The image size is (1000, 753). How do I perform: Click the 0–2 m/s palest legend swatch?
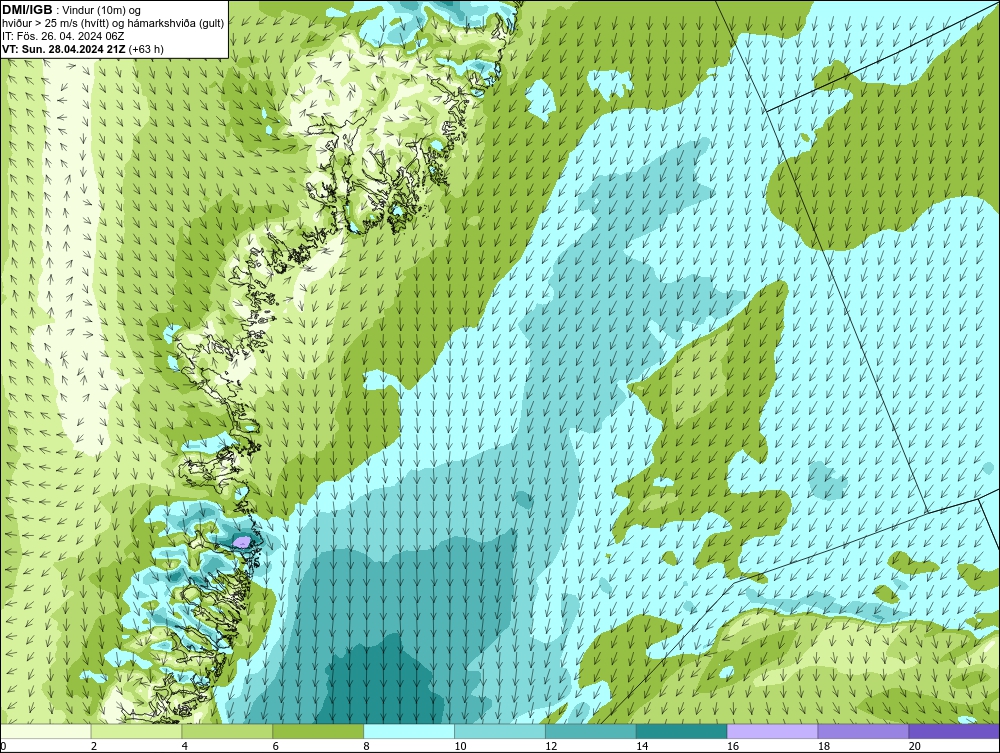45,731
